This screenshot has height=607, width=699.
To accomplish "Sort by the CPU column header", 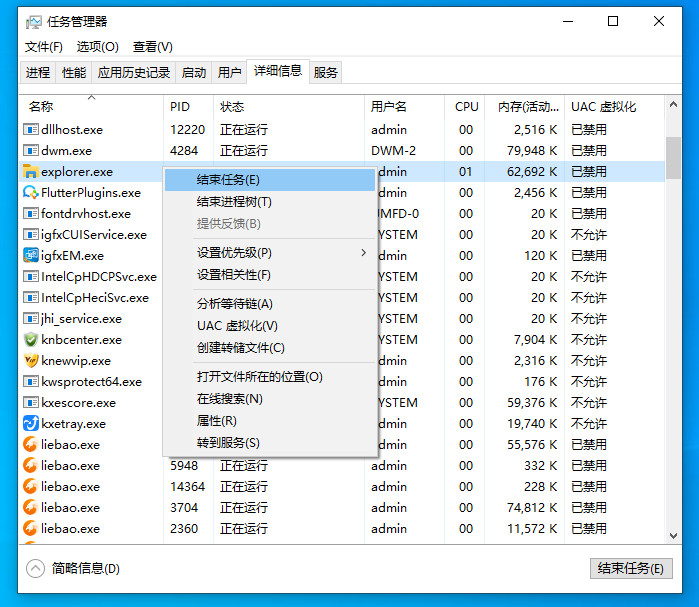I will click(x=466, y=106).
